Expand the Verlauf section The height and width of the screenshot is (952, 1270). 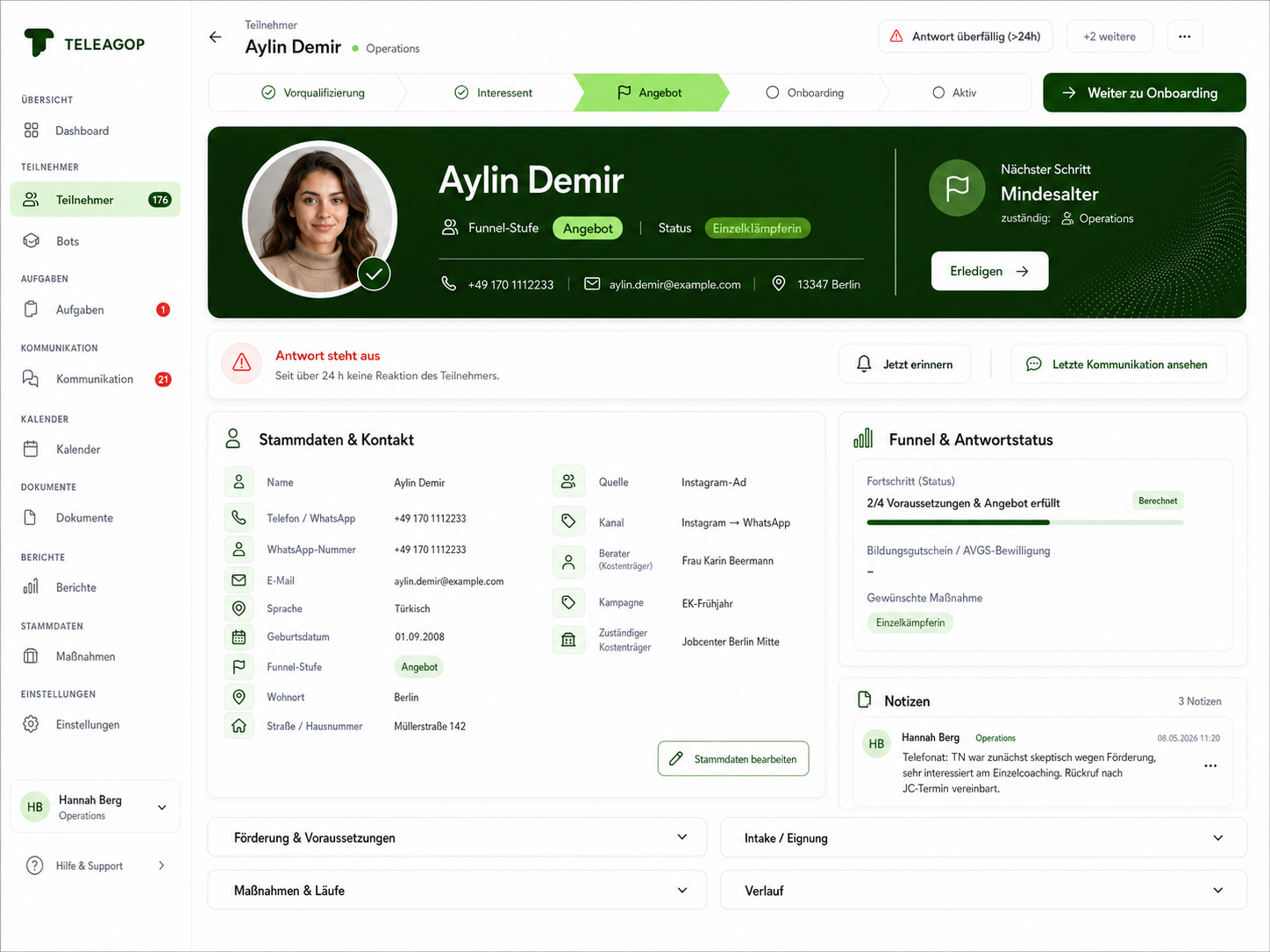(x=983, y=890)
